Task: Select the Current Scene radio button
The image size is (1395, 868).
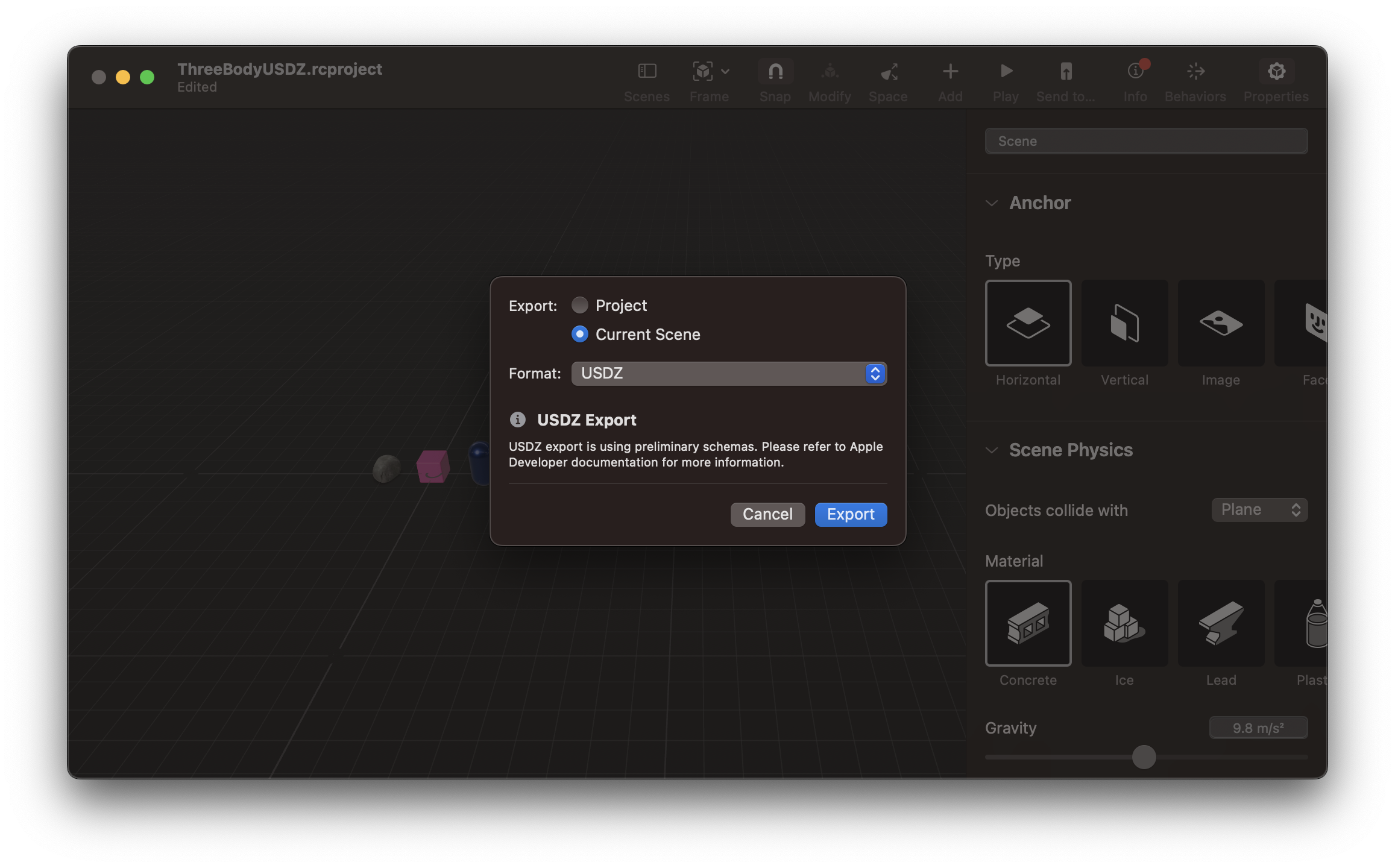Action: point(580,334)
